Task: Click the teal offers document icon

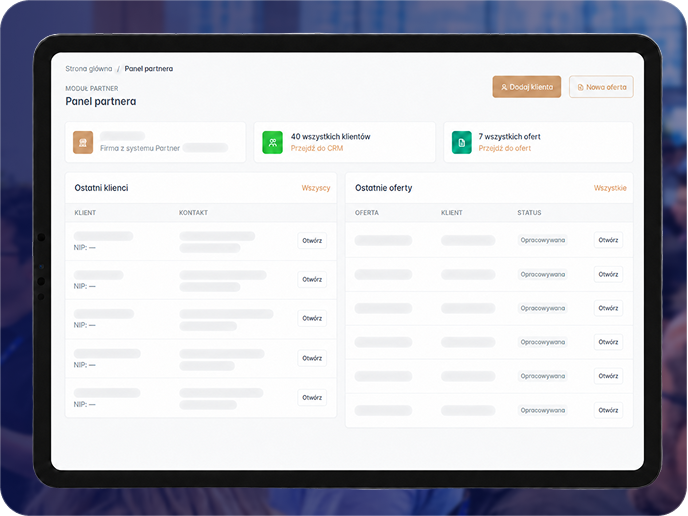Action: point(462,142)
